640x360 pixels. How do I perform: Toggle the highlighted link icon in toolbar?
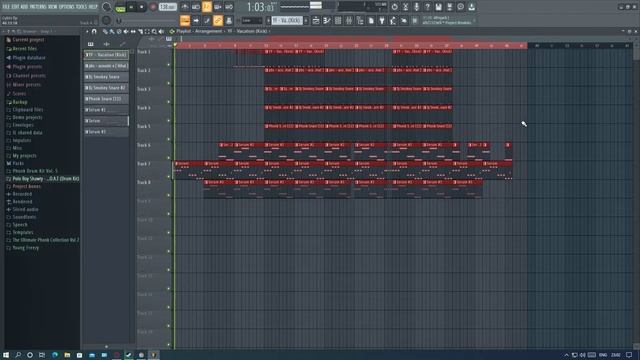pyautogui.click(x=218, y=20)
